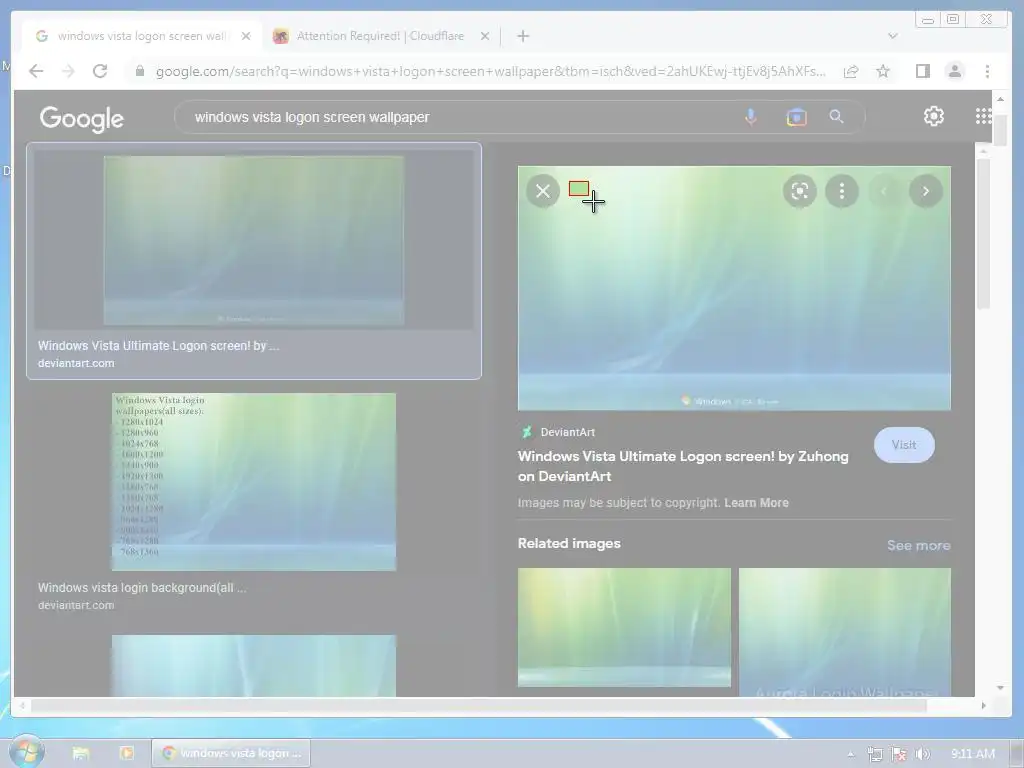The width and height of the screenshot is (1024, 768).
Task: Open the clock showing 9:11 AM
Action: 972,754
